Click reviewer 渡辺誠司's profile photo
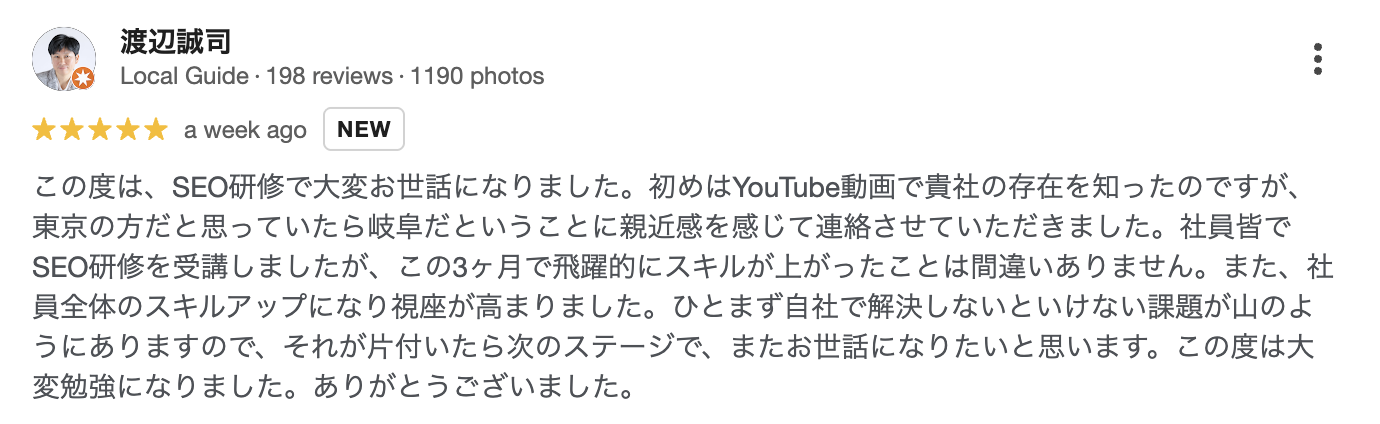The width and height of the screenshot is (1380, 424). click(x=65, y=59)
